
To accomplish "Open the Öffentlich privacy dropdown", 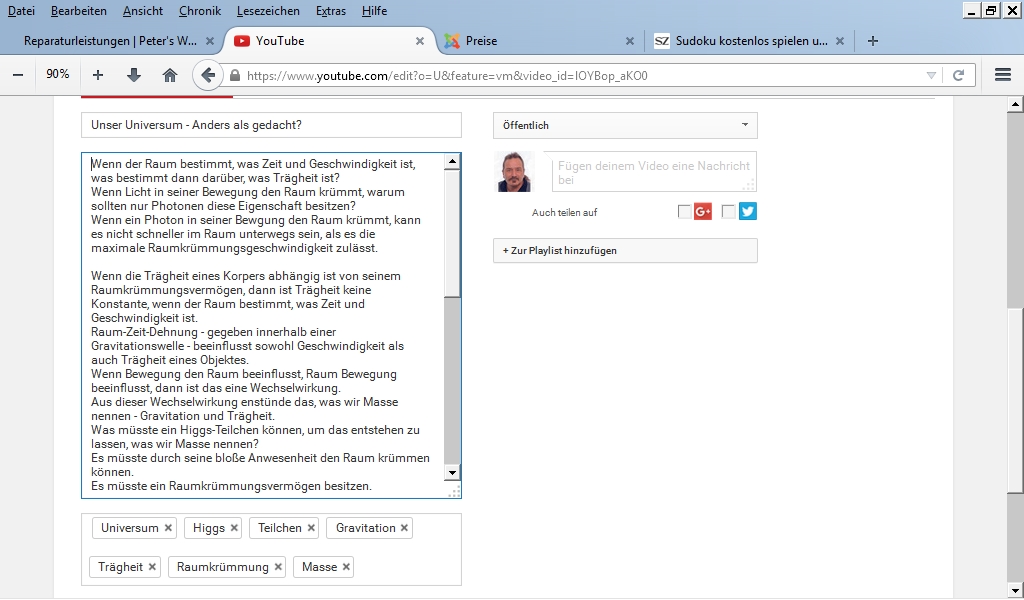I will click(x=625, y=126).
